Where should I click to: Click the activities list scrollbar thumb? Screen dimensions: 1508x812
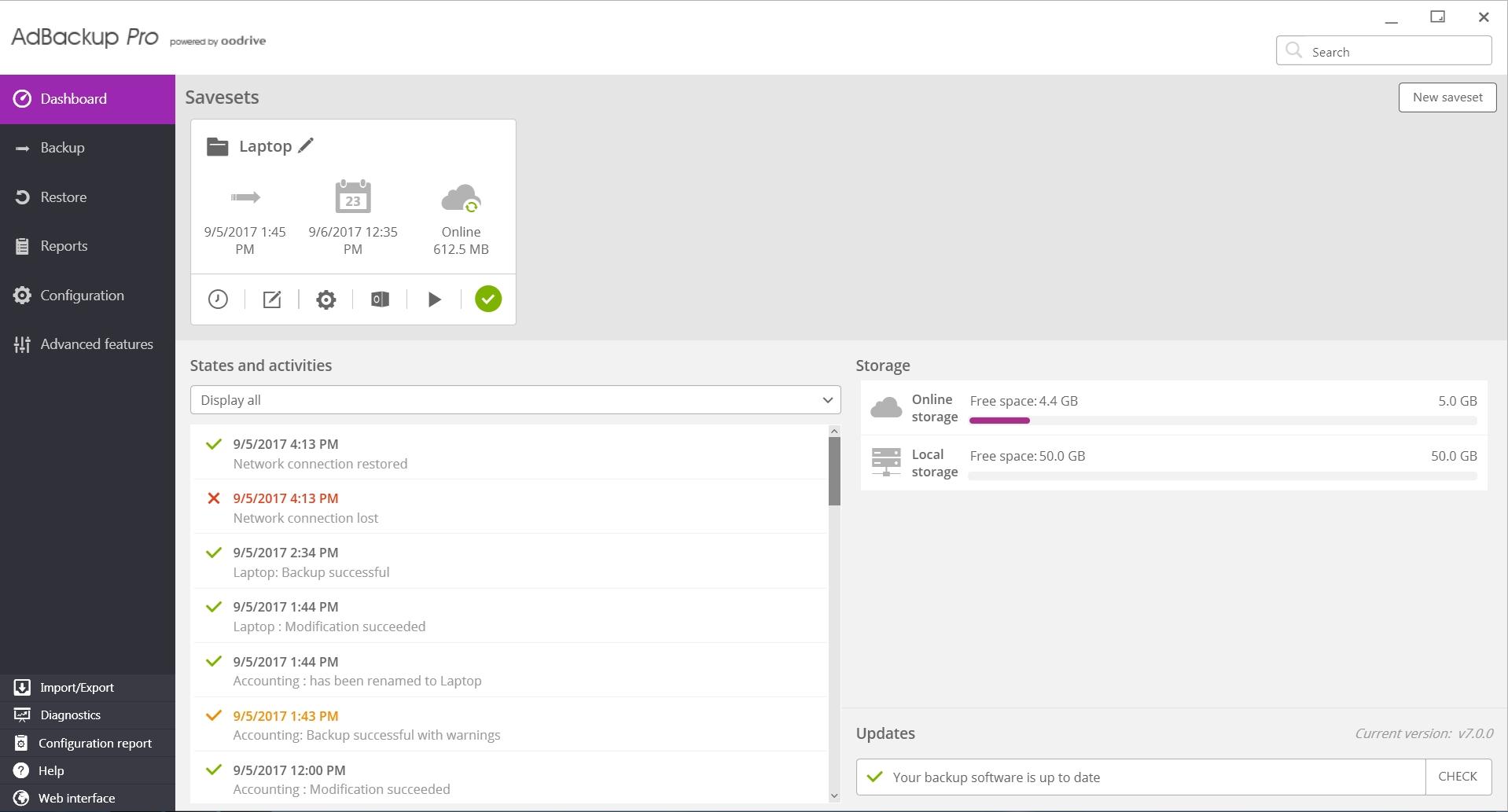tap(834, 471)
